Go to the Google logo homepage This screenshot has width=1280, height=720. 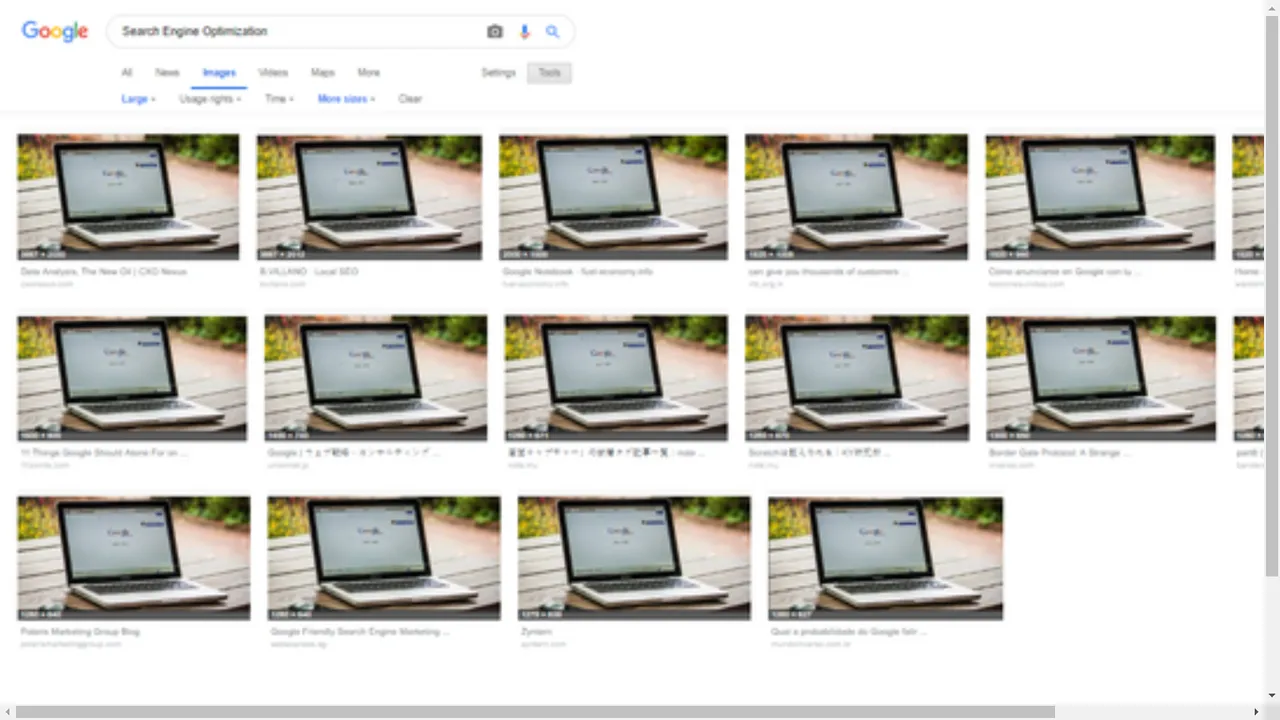pos(55,31)
